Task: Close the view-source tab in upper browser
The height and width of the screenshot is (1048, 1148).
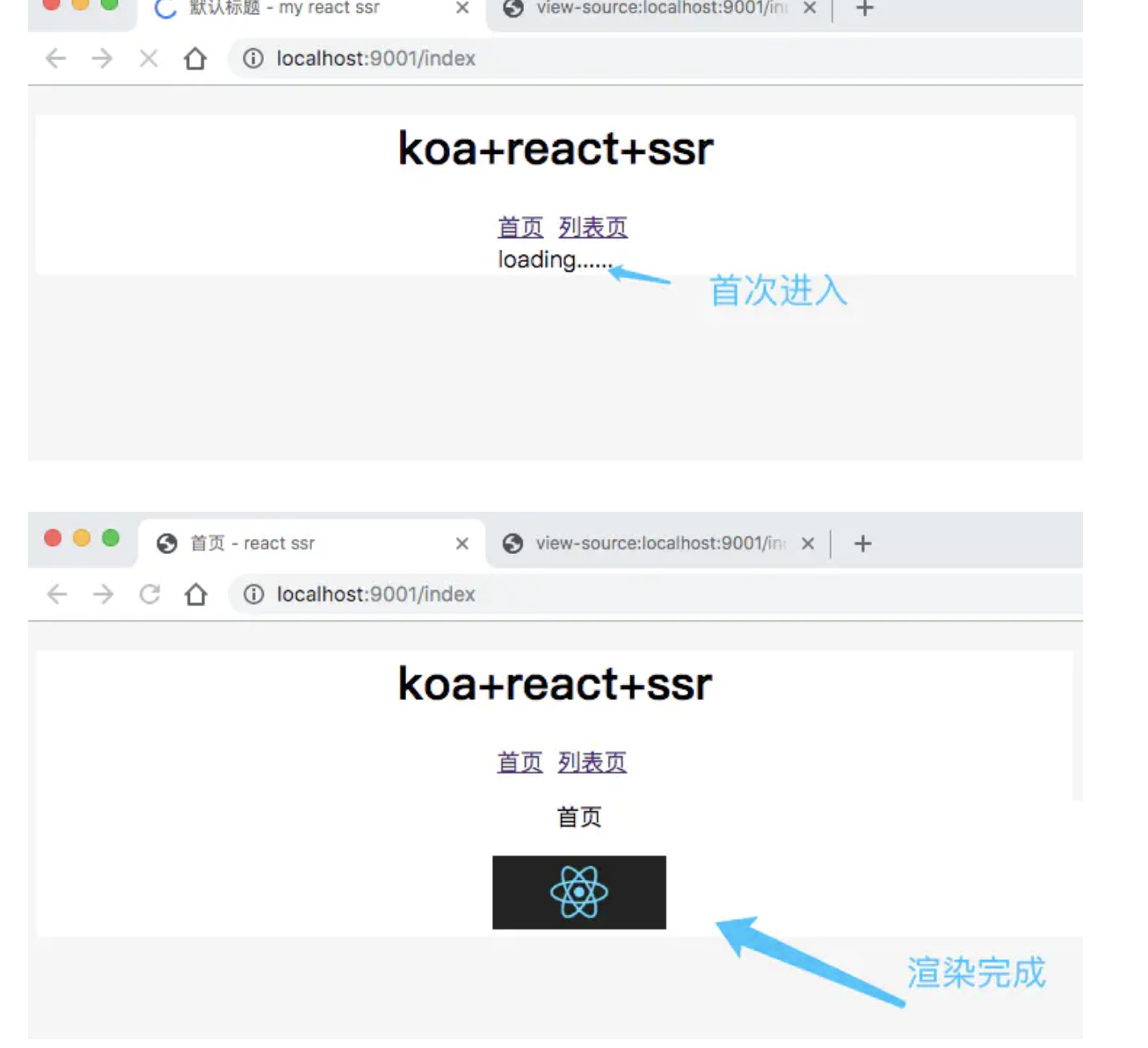Action: point(810,9)
